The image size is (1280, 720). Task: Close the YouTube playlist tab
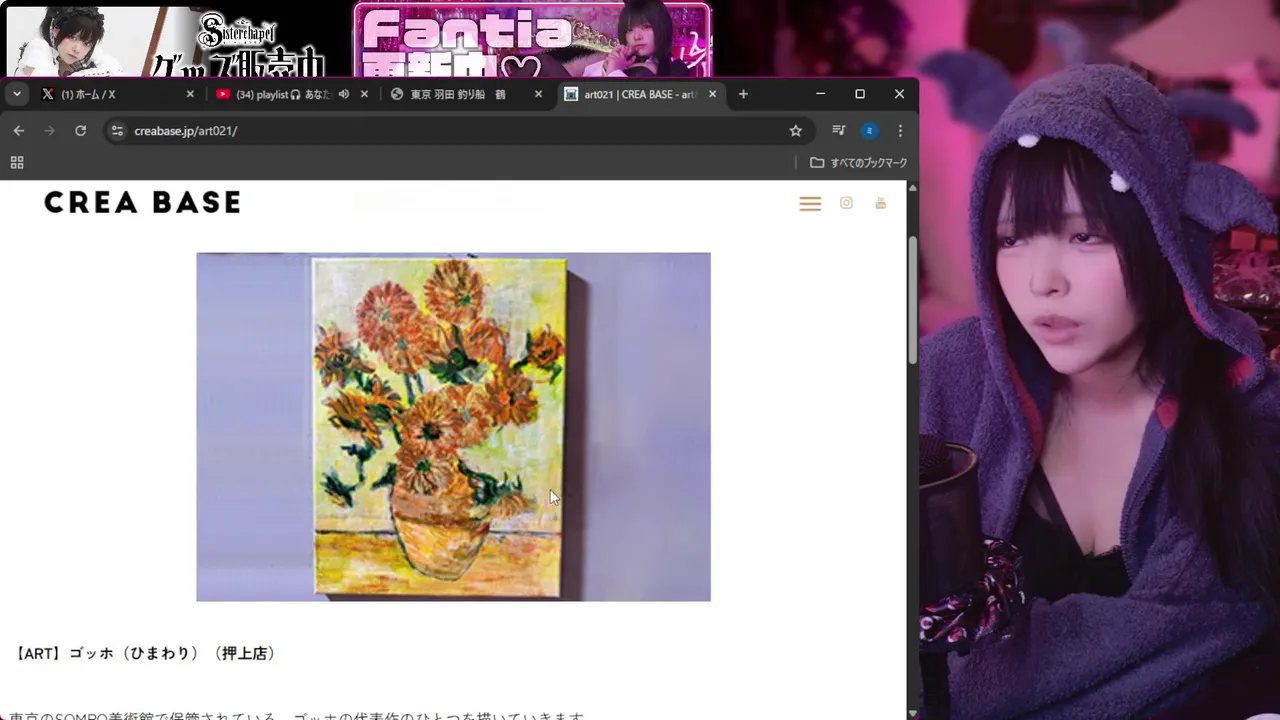(364, 94)
